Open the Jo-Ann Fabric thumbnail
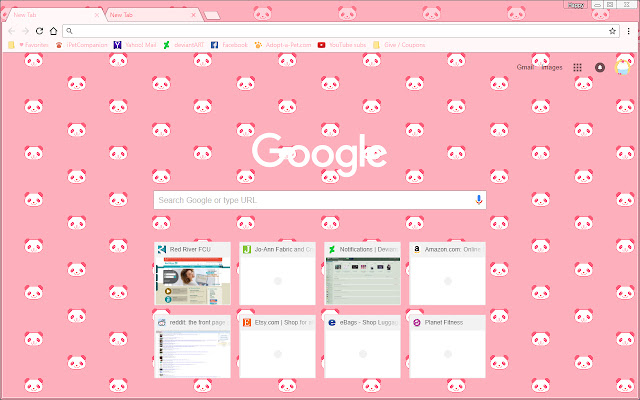This screenshot has width=640, height=400. tap(278, 273)
